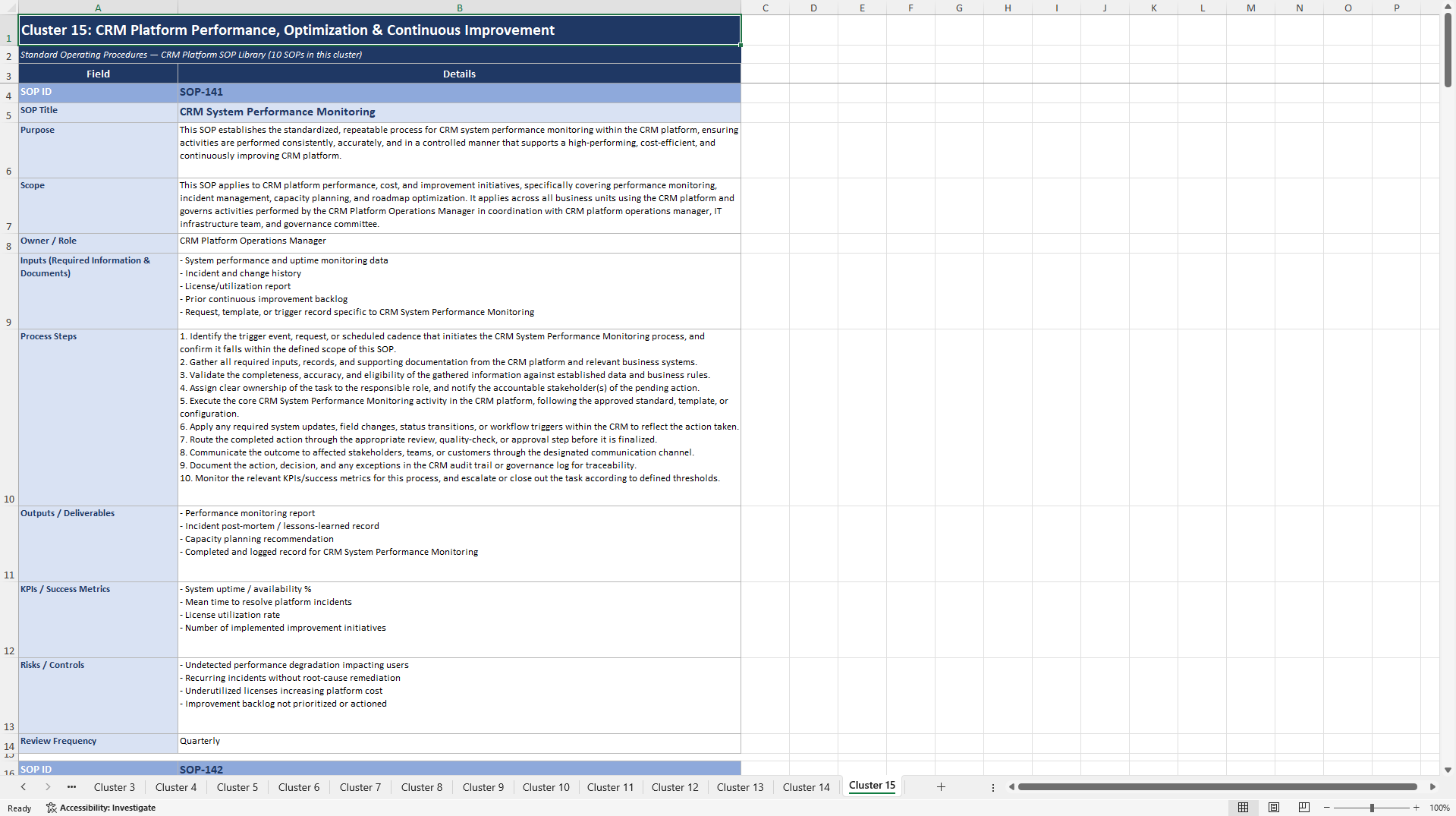
Task: Select column A header
Action: (x=98, y=8)
